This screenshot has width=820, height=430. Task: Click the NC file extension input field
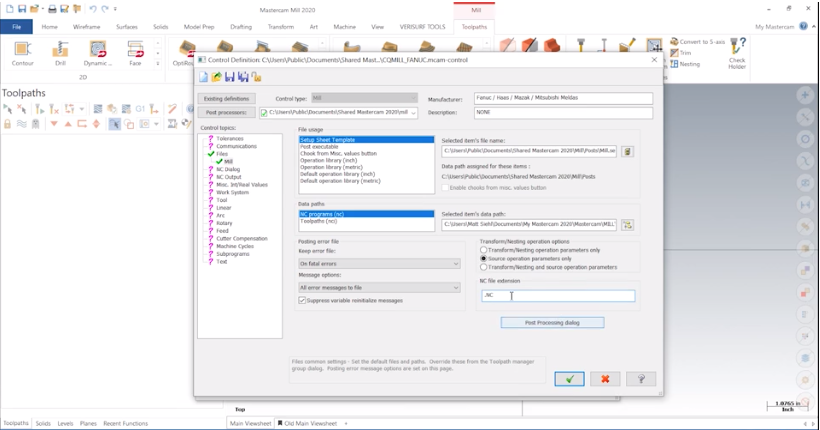click(x=558, y=296)
